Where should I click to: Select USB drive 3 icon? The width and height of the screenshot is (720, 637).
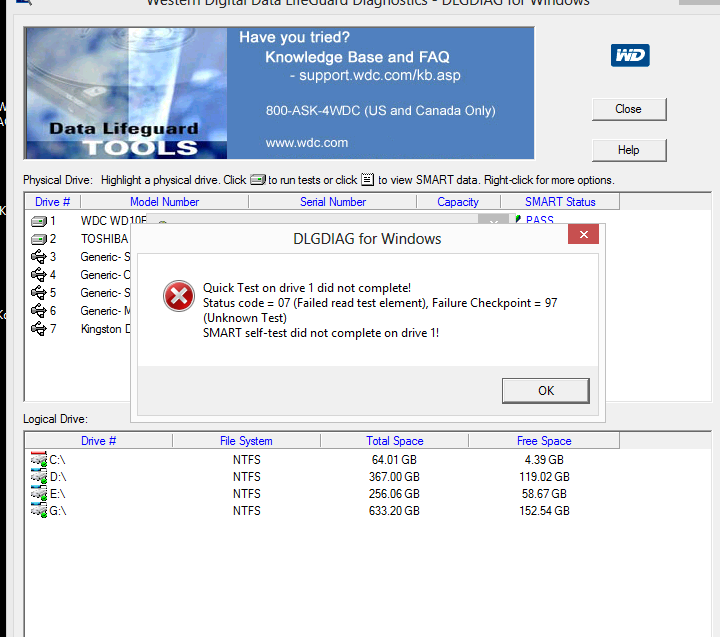(39, 257)
